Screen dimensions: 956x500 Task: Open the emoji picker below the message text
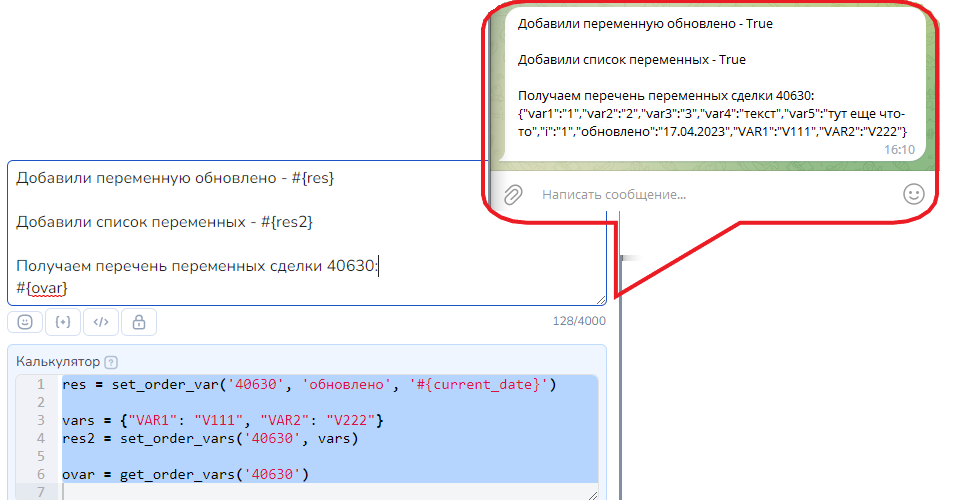[24, 322]
